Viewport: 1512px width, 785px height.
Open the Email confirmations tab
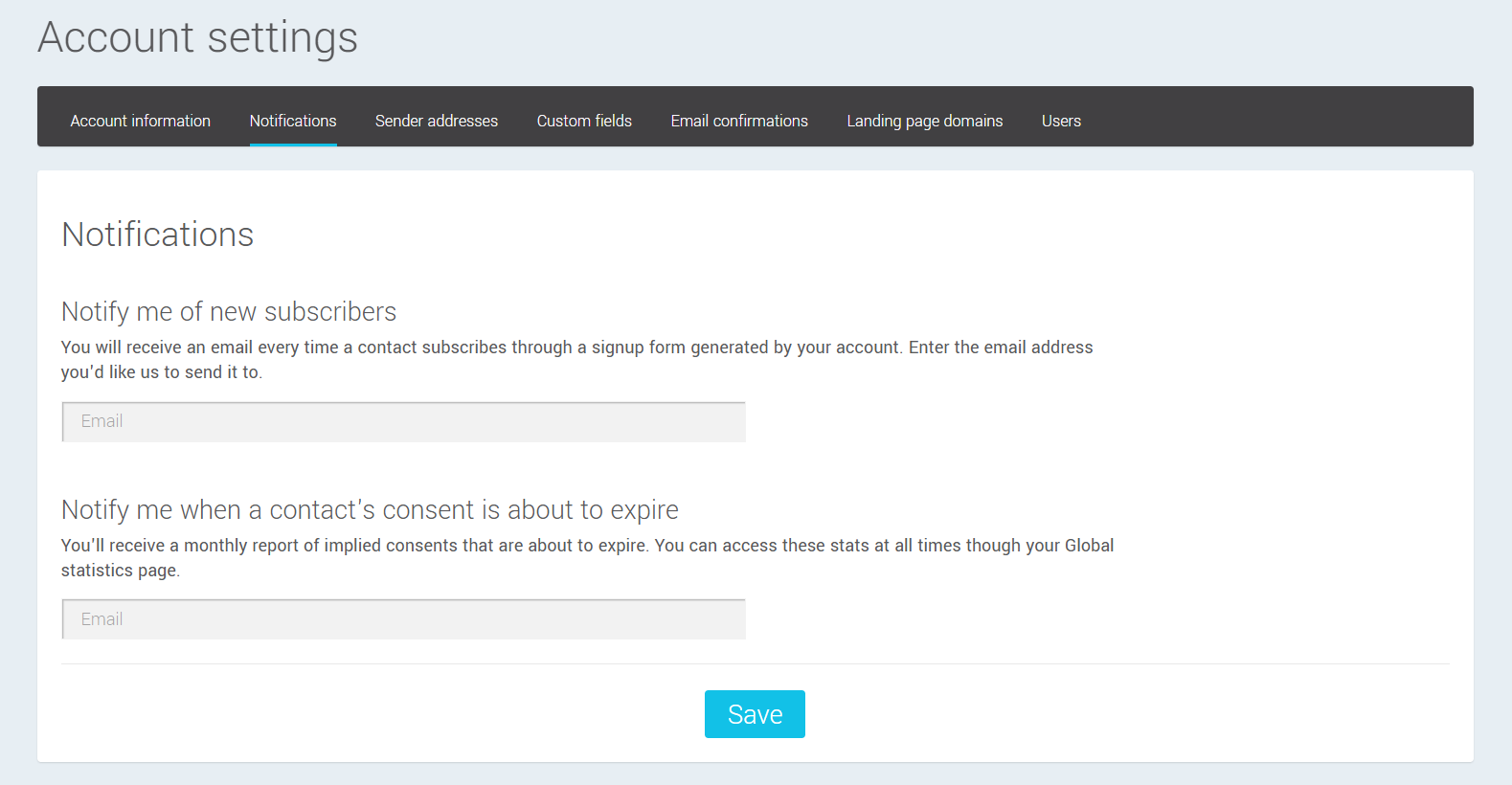point(739,121)
